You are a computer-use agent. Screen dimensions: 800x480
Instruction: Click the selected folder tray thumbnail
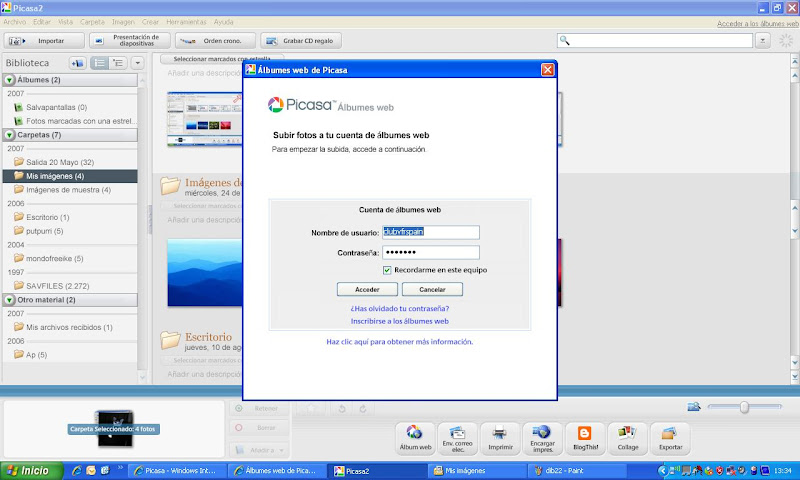[115, 429]
